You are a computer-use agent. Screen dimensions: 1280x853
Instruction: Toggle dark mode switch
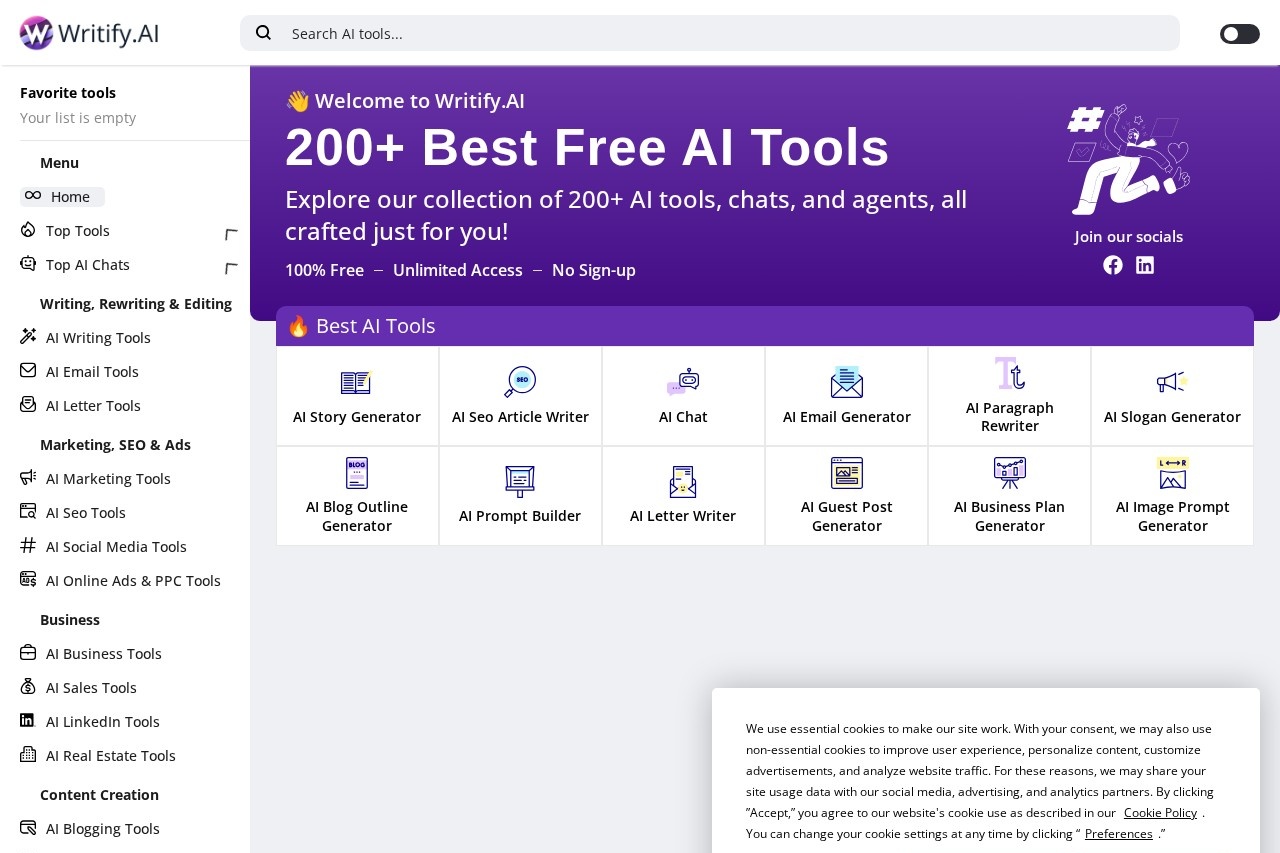1239,33
